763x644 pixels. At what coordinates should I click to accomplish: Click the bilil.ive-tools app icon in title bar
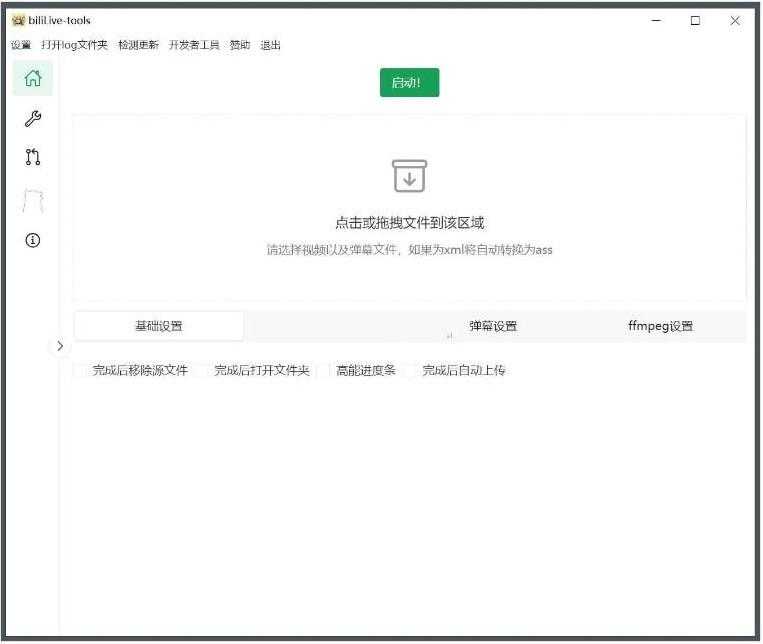(x=17, y=20)
